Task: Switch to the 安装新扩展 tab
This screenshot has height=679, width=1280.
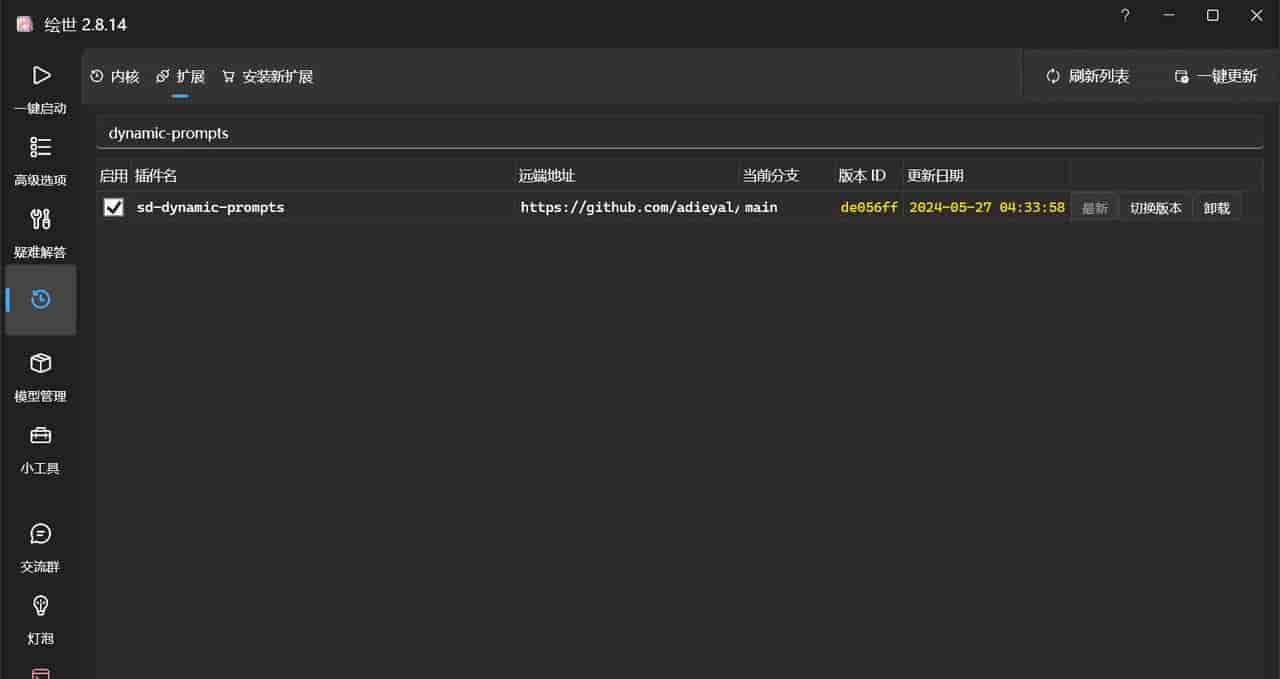Action: point(268,76)
